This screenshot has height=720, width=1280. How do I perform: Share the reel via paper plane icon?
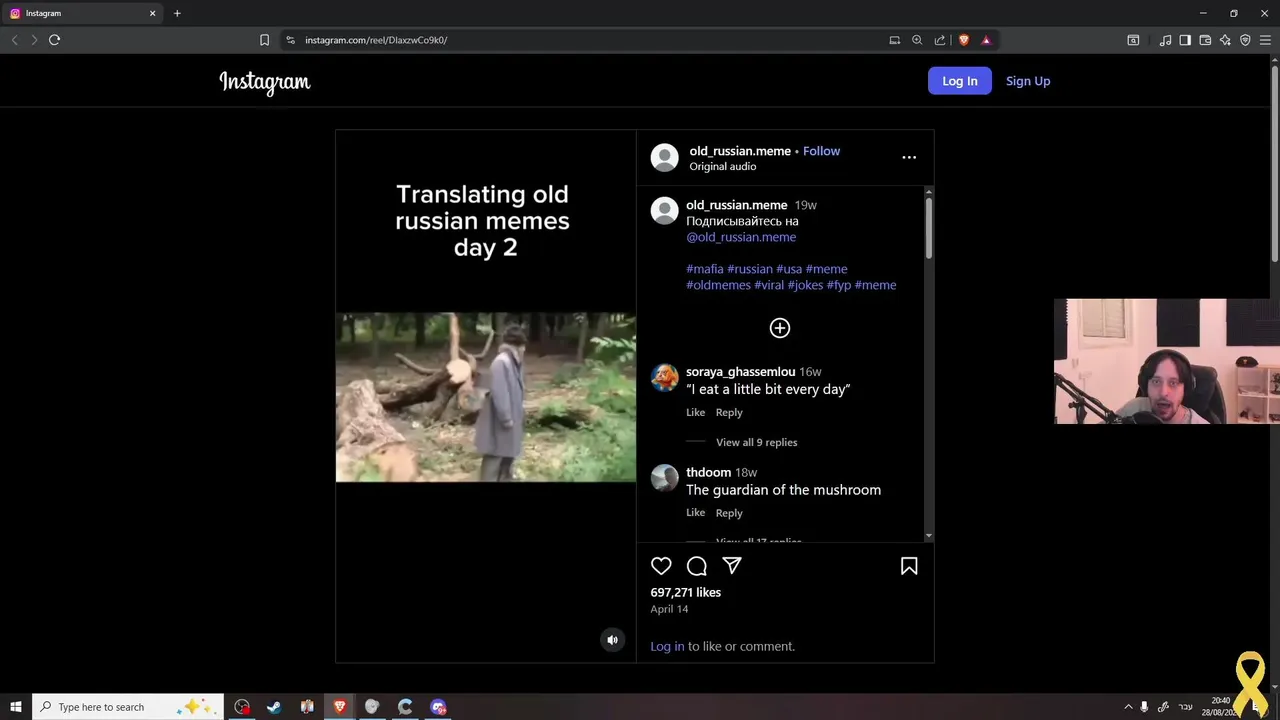click(732, 566)
